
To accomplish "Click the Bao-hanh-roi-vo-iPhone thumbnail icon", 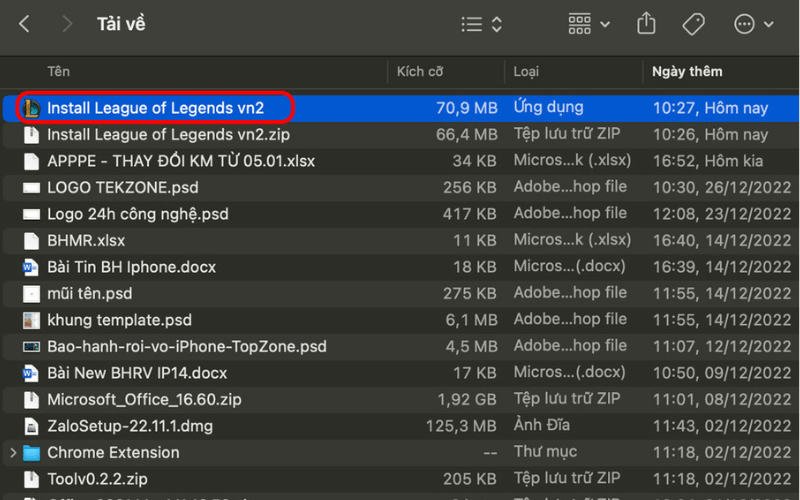I will pos(31,347).
